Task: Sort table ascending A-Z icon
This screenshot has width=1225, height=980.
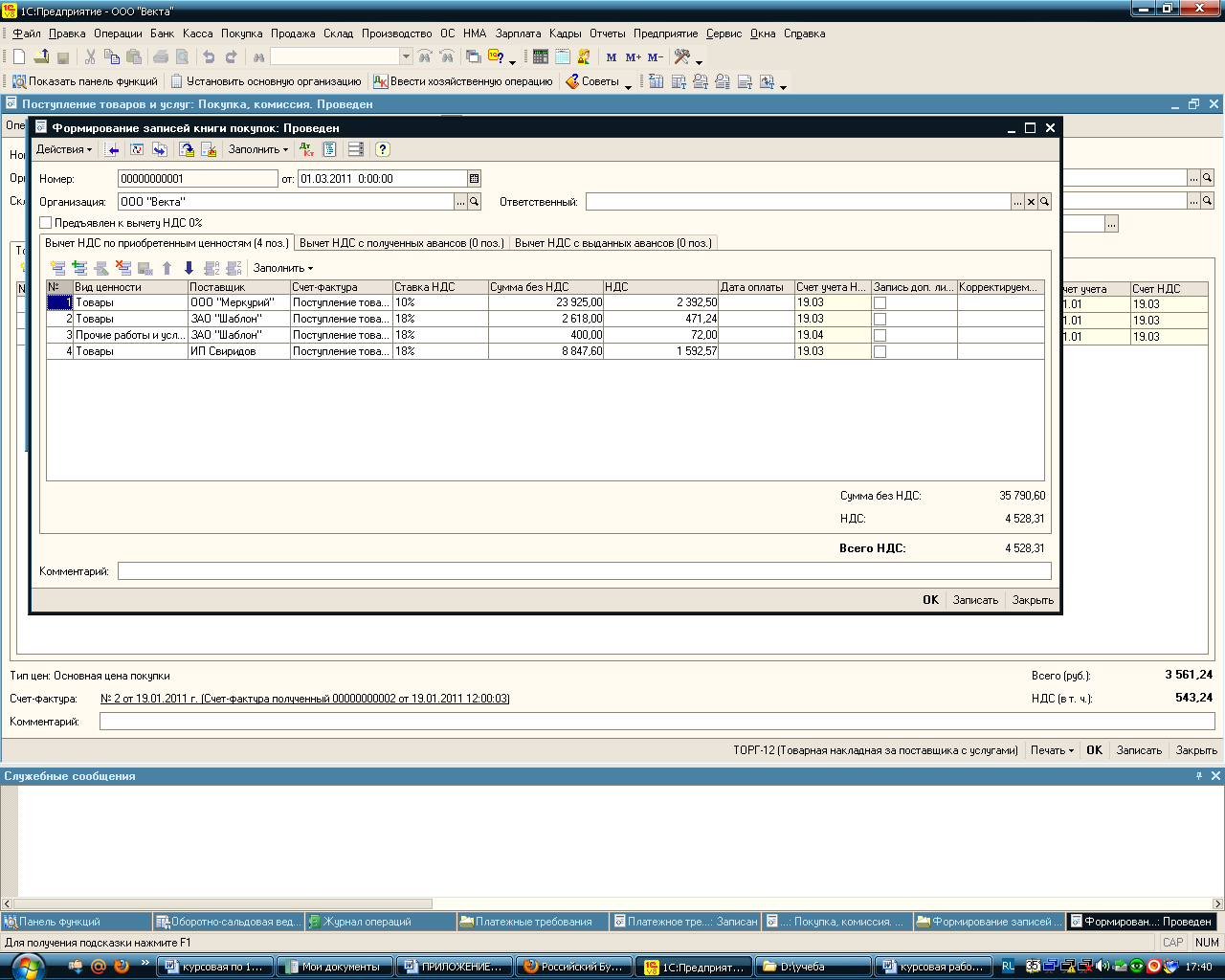Action: click(x=212, y=268)
